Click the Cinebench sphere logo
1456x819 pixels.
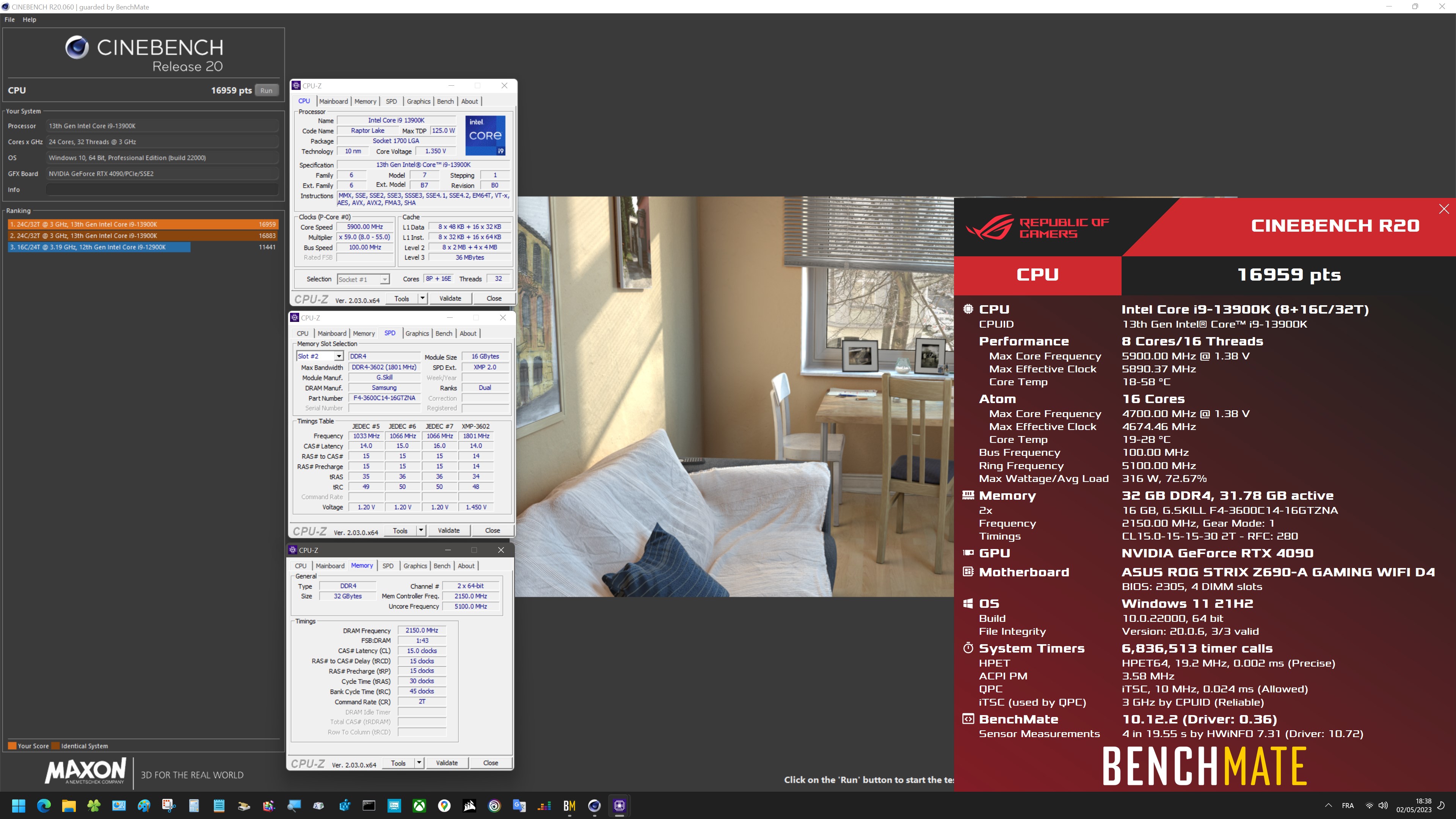(x=77, y=47)
